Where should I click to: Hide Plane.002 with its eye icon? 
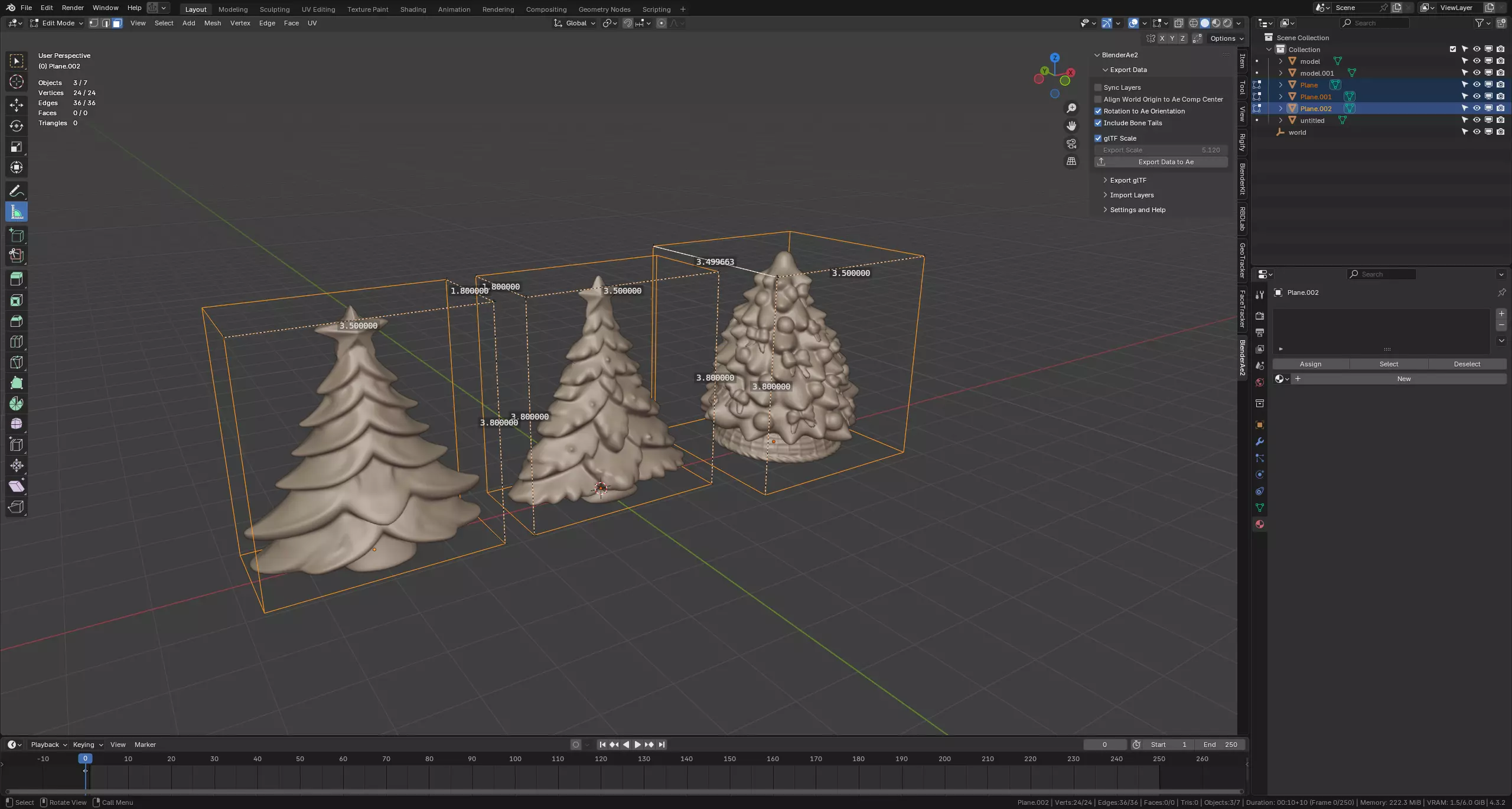[x=1477, y=108]
